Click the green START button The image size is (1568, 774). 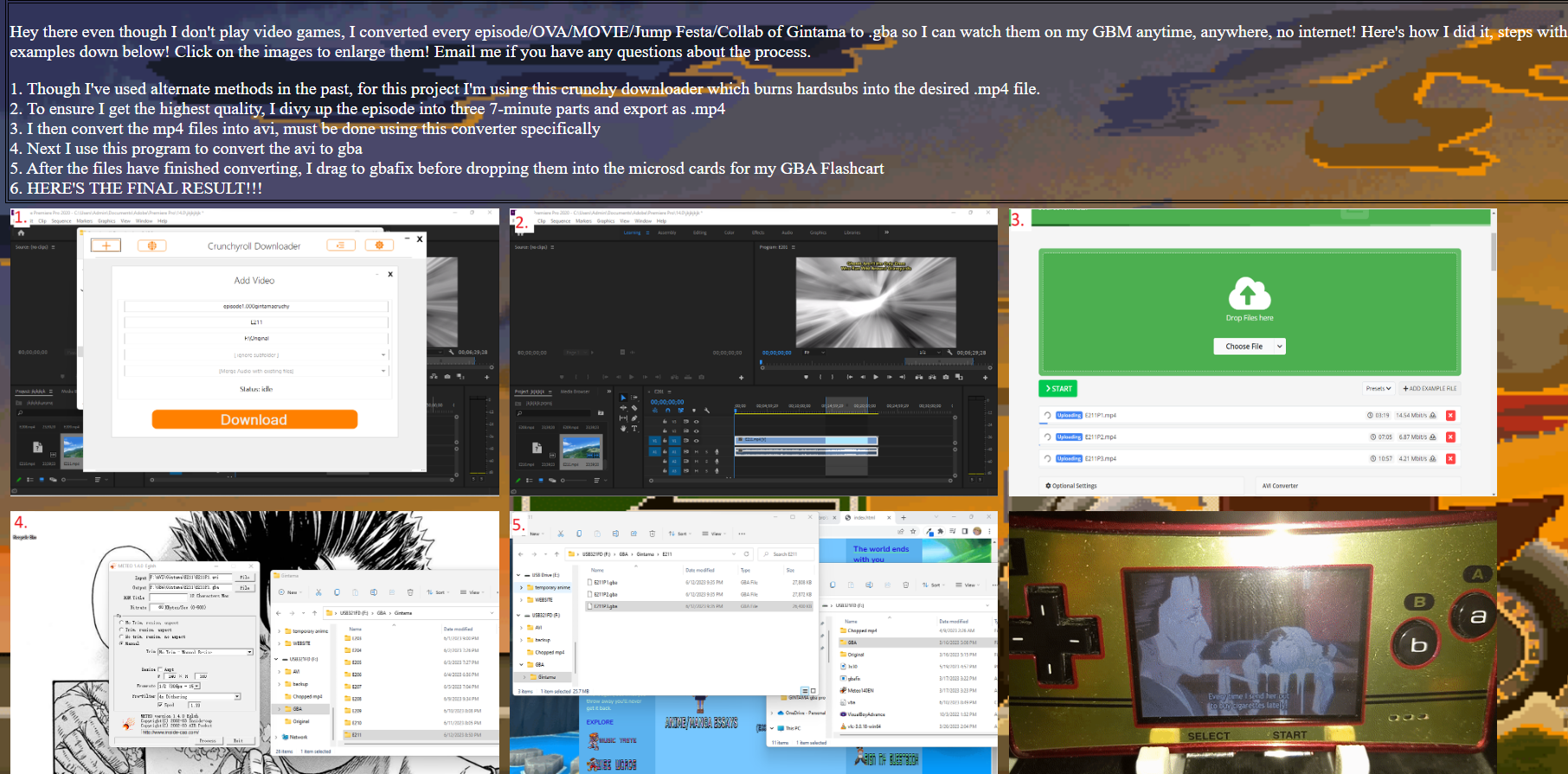pos(1057,388)
